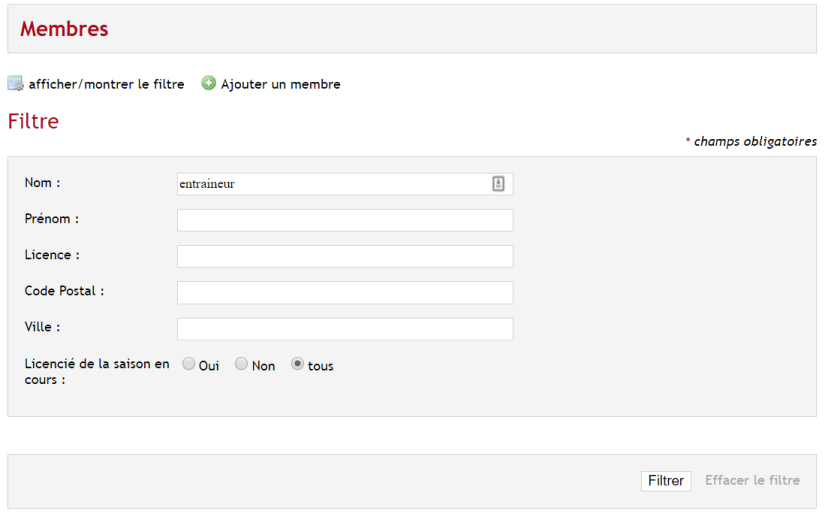Click into the Ville text field
This screenshot has width=825, height=520.
[x=345, y=329]
